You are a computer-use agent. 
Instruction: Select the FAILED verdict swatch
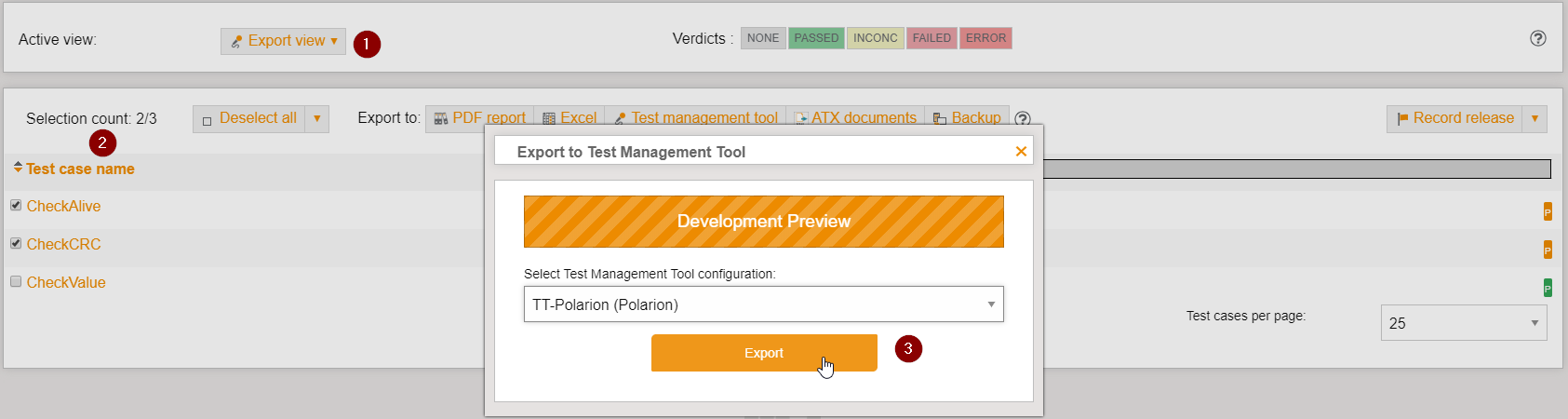coord(931,38)
